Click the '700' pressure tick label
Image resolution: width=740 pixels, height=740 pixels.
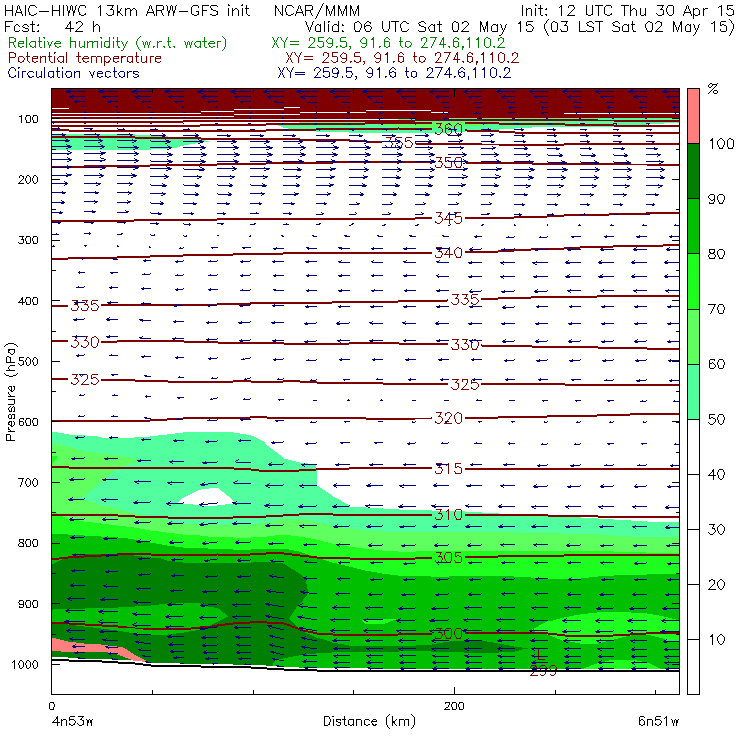(28, 483)
